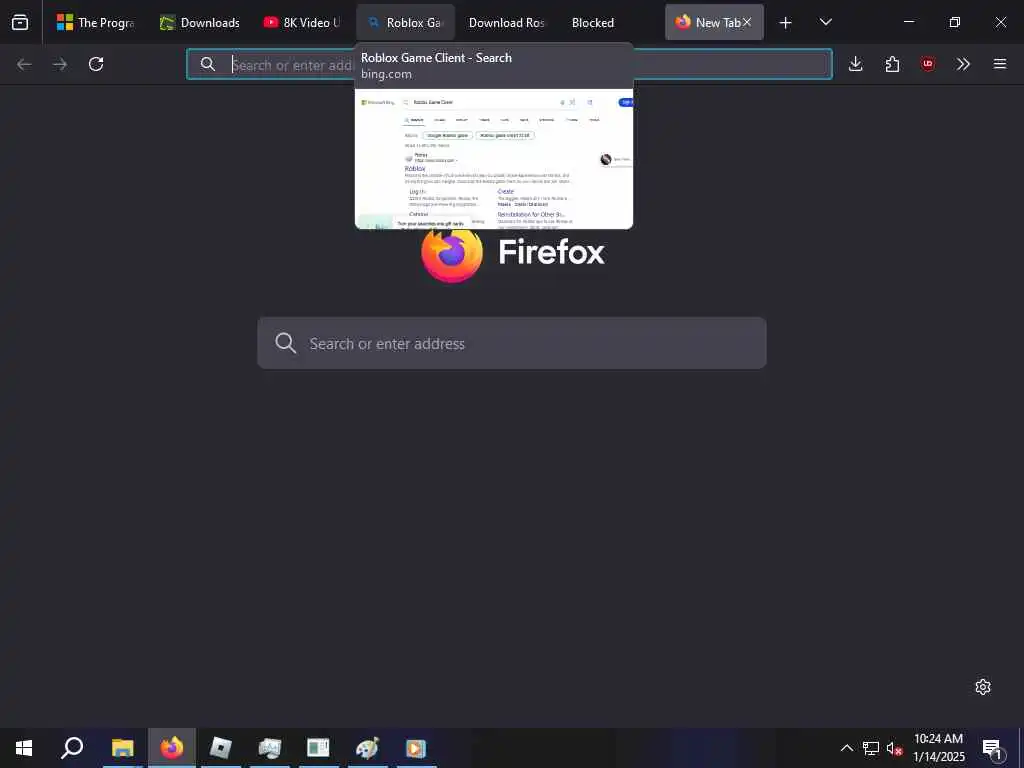
Task: Reload the current page
Action: 96,64
